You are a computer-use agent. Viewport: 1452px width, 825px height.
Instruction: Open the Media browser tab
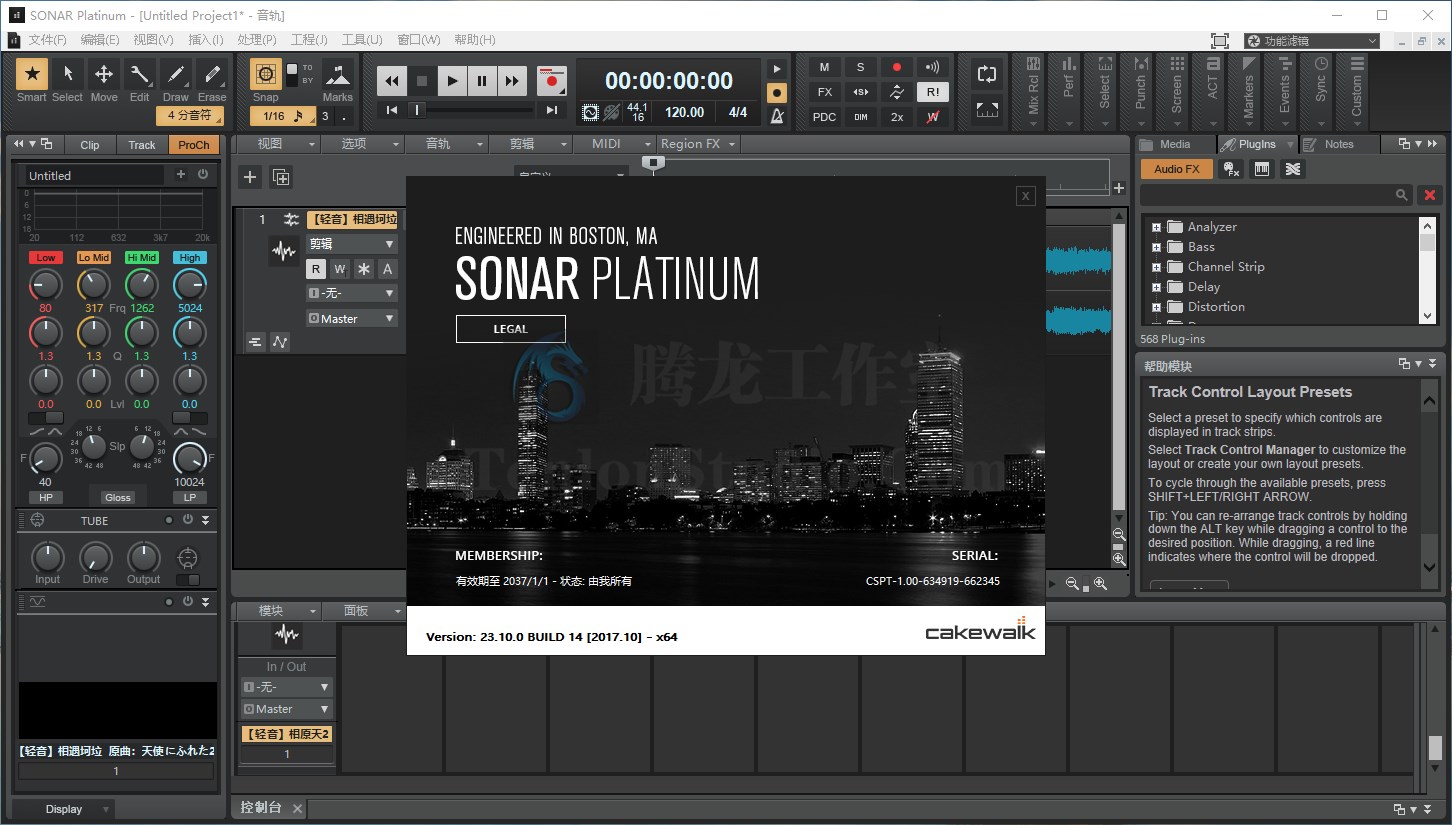[x=1175, y=144]
